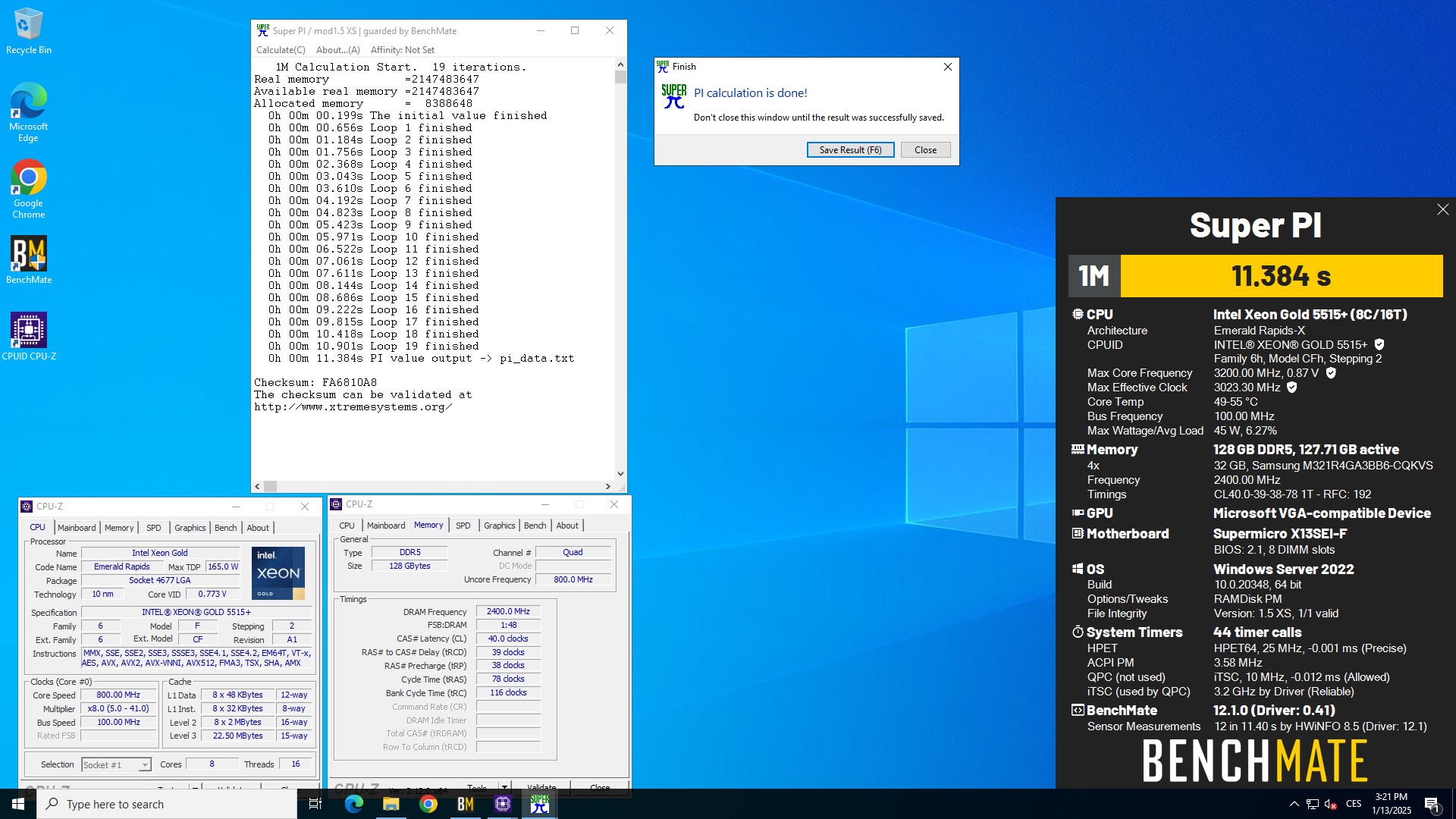
Task: Open the Tools dropdown arrow in CPU-Z
Action: click(x=504, y=788)
